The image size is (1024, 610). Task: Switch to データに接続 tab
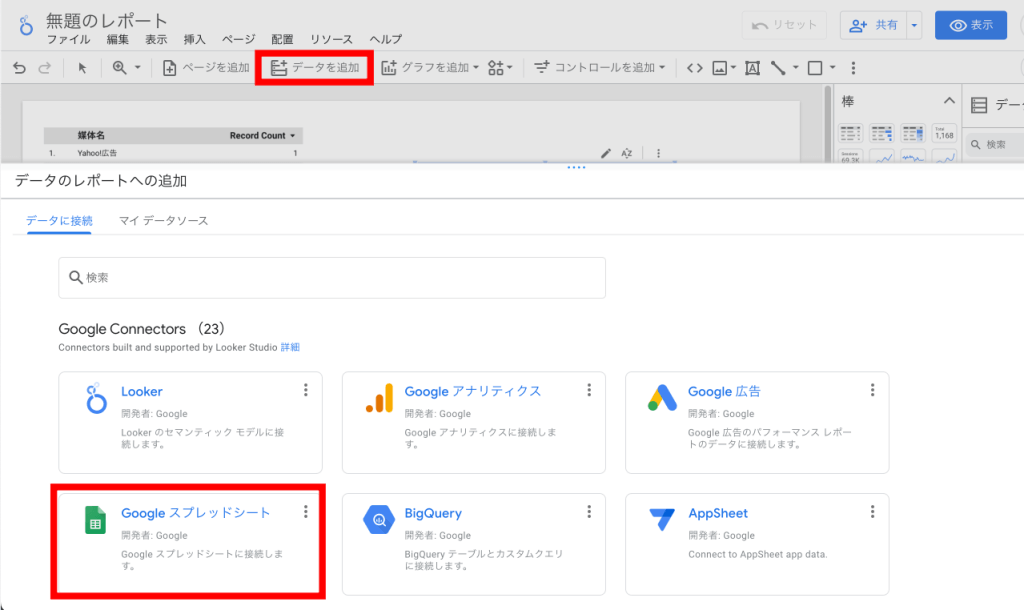[59, 221]
